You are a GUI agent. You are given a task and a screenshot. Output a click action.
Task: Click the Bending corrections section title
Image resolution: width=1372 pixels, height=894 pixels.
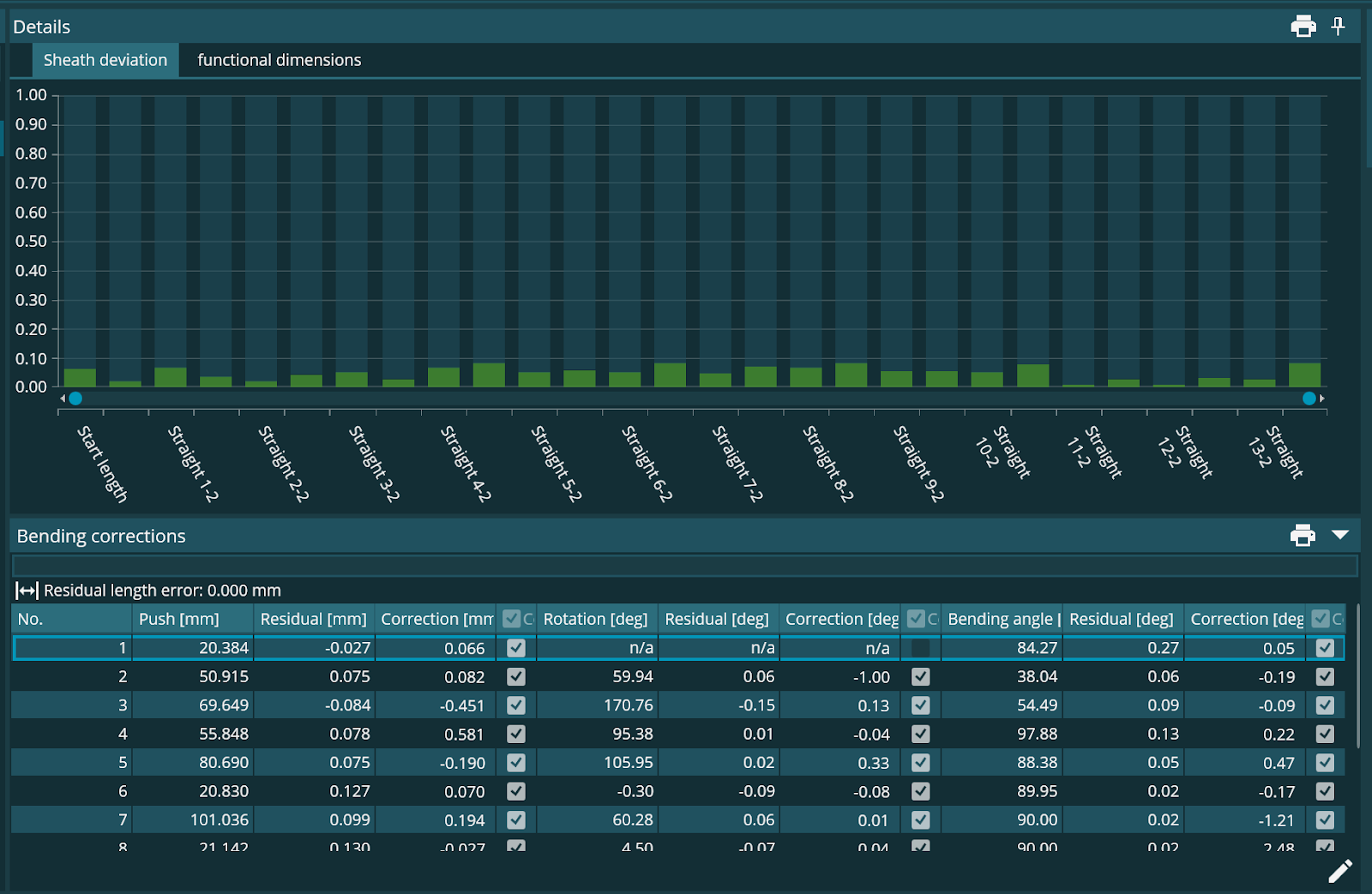(101, 536)
